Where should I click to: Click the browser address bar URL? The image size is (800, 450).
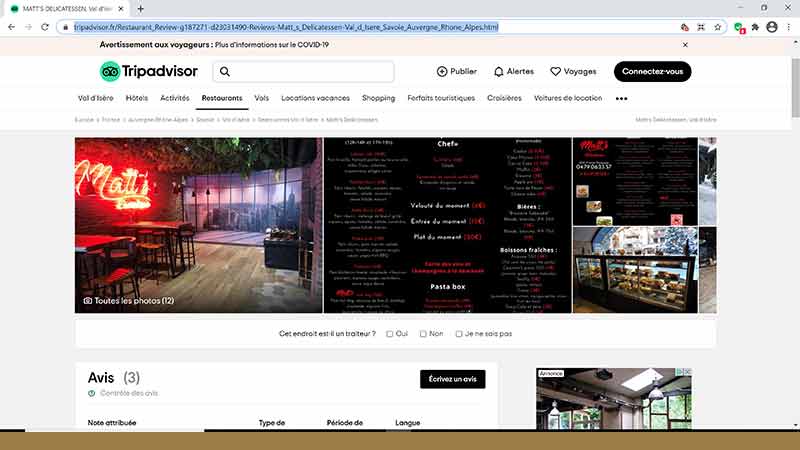tap(286, 27)
